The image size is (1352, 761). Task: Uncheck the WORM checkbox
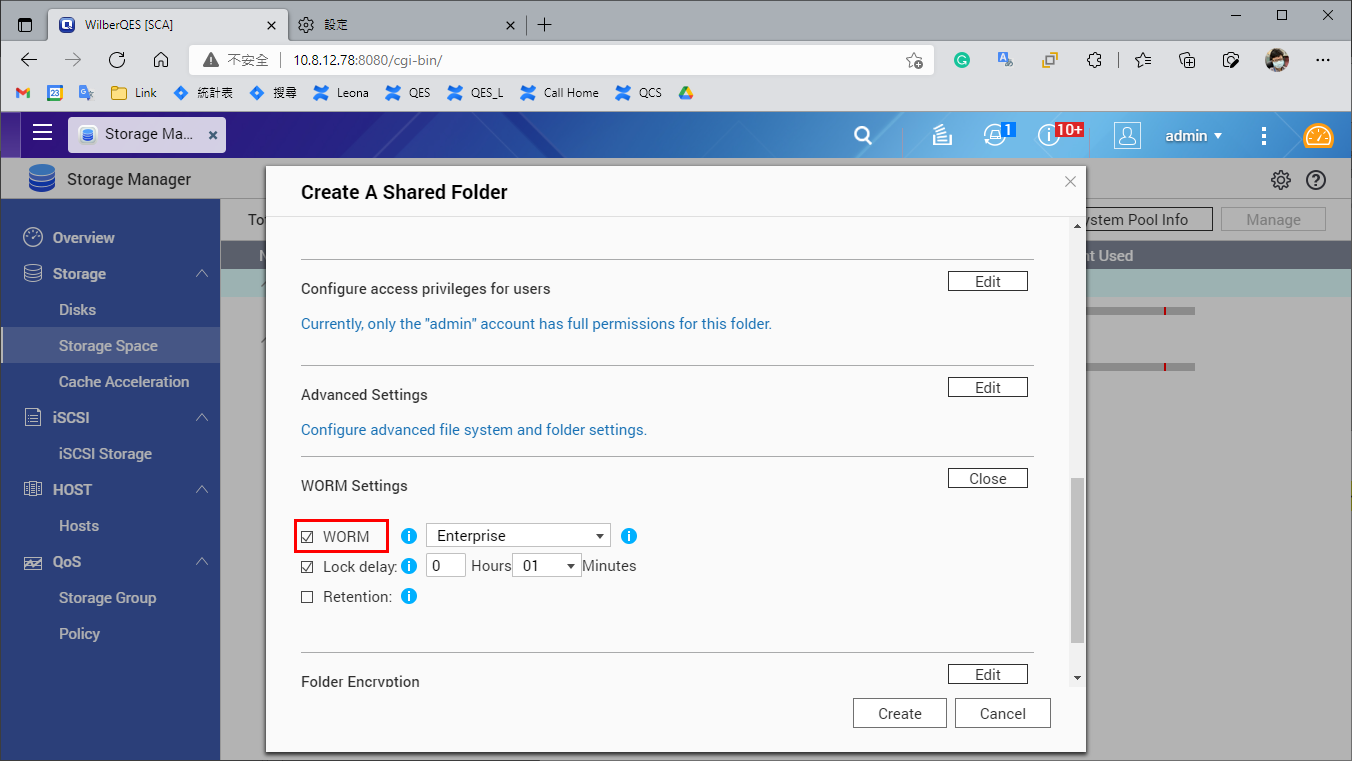[308, 537]
